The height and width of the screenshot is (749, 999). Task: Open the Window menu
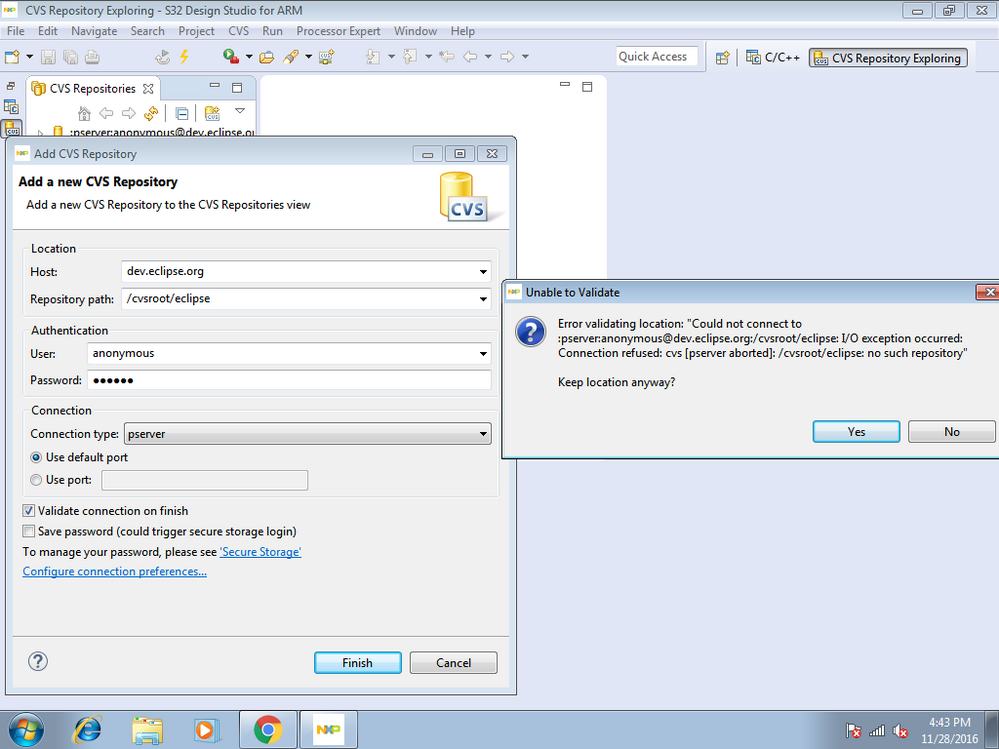point(415,31)
